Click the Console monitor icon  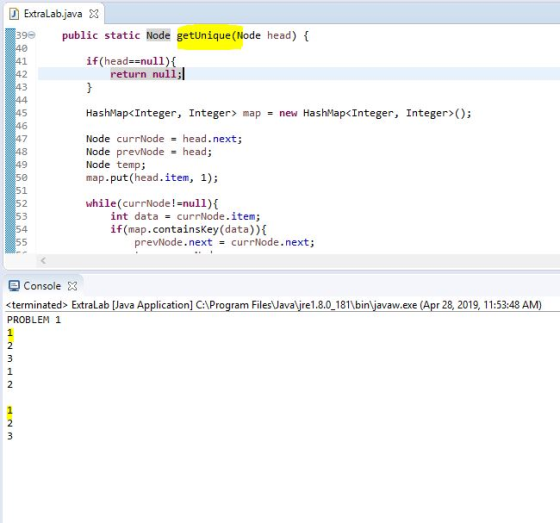point(14,286)
